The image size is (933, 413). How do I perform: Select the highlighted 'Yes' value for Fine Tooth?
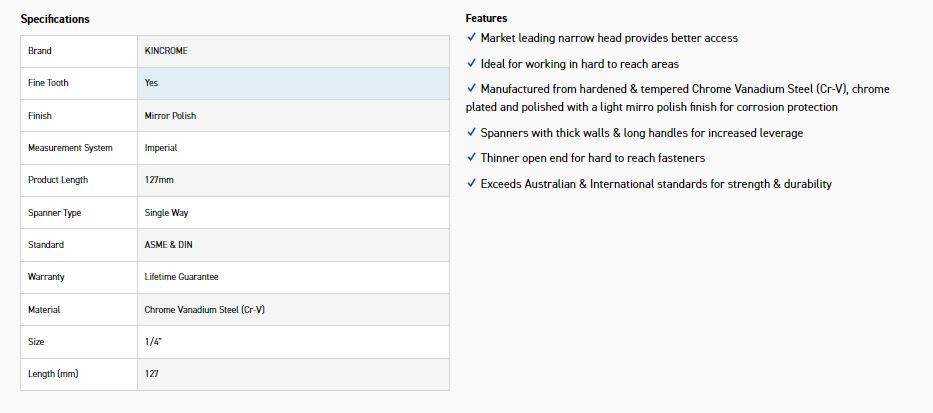pyautogui.click(x=151, y=83)
